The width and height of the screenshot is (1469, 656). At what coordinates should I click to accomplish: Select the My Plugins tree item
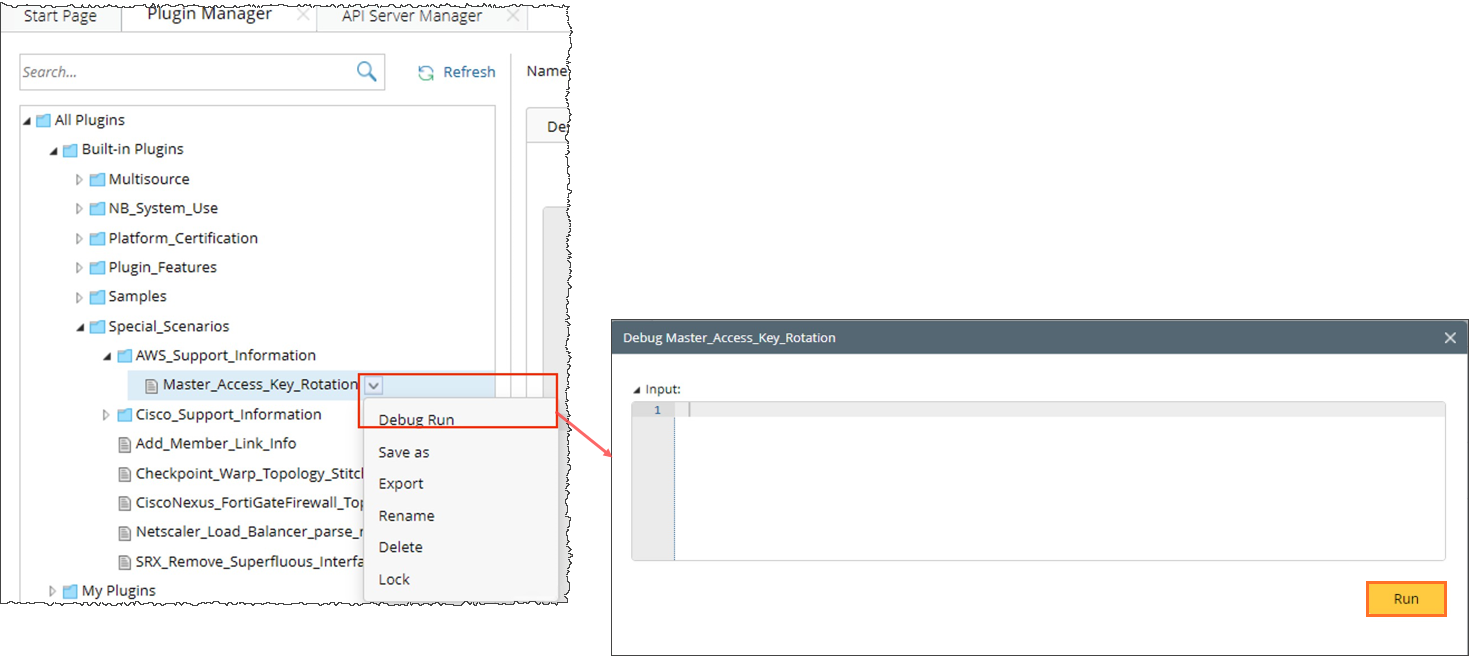click(118, 591)
